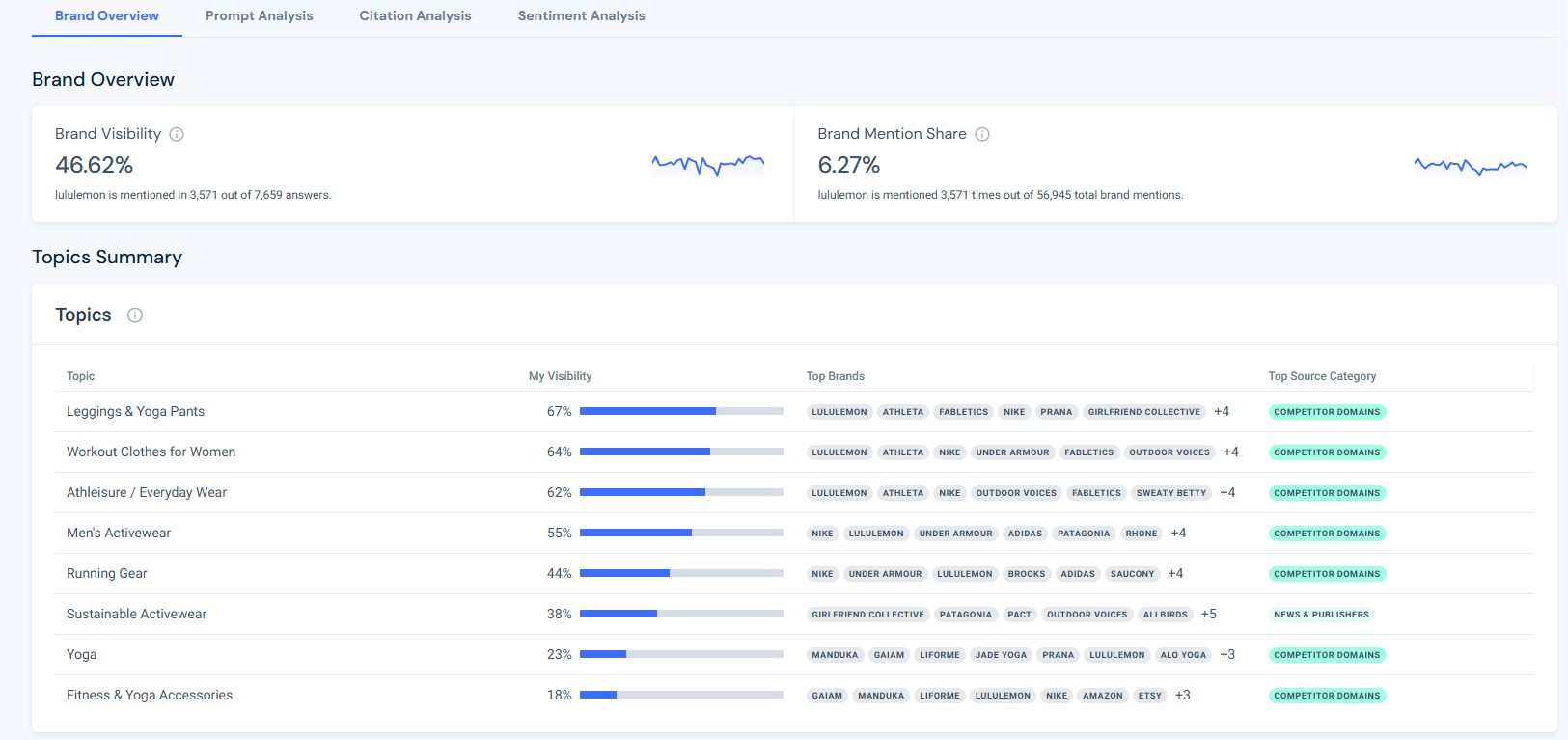Expand +3 more brands in Yoga row

[1227, 654]
